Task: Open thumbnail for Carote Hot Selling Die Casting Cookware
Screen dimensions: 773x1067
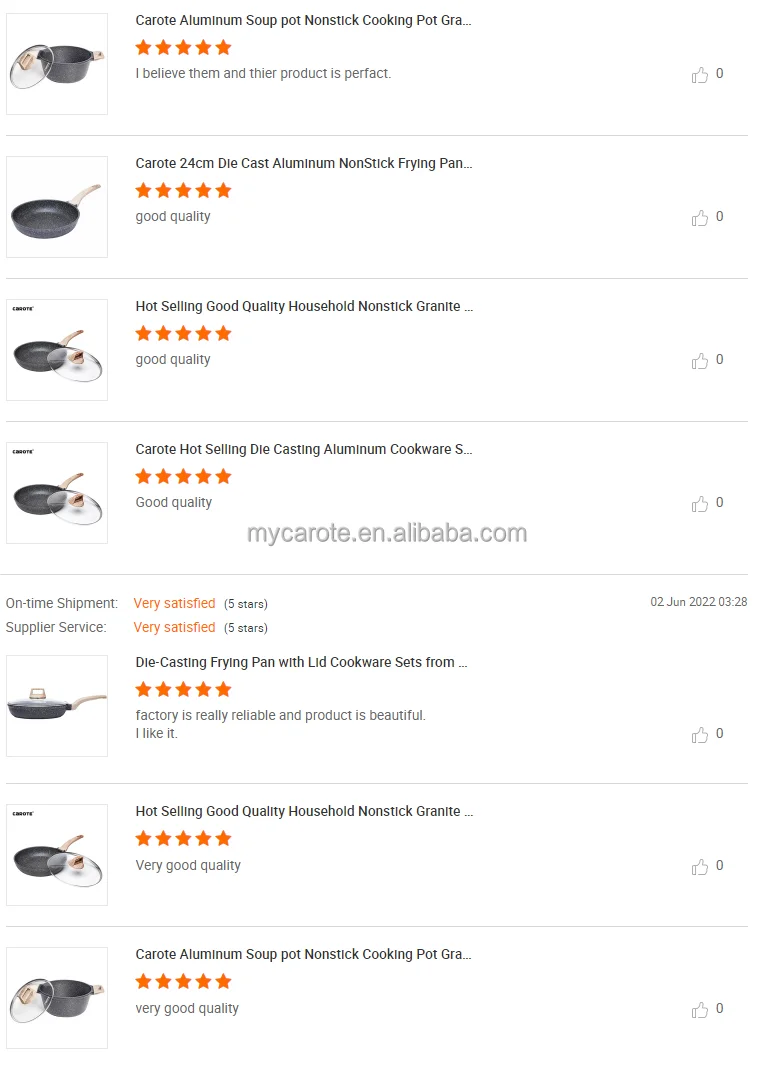Action: coord(57,493)
